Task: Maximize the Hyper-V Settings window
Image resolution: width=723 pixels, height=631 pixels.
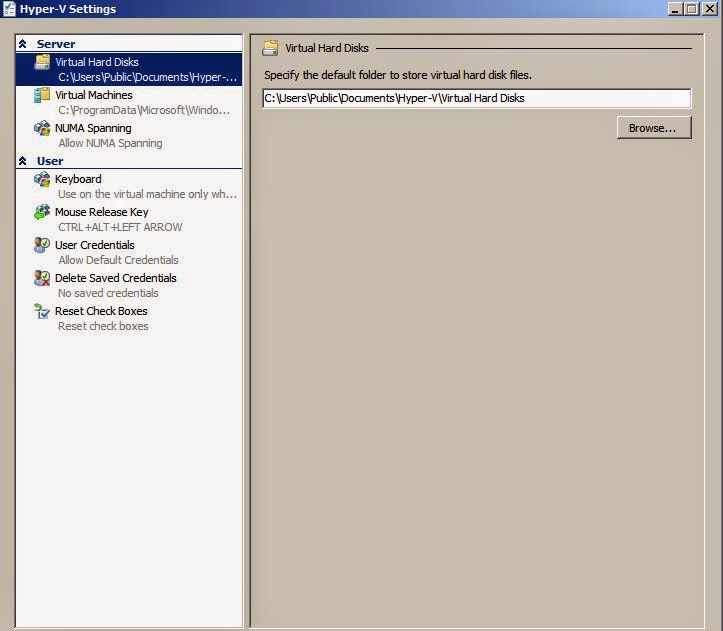Action: click(692, 8)
